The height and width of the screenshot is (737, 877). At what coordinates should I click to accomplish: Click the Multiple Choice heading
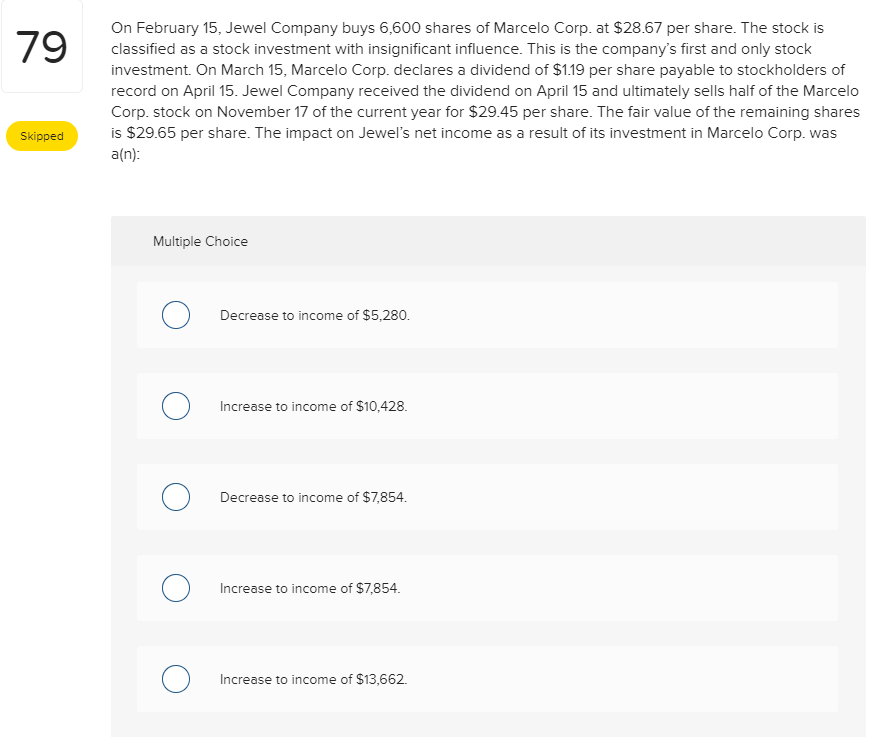click(200, 241)
